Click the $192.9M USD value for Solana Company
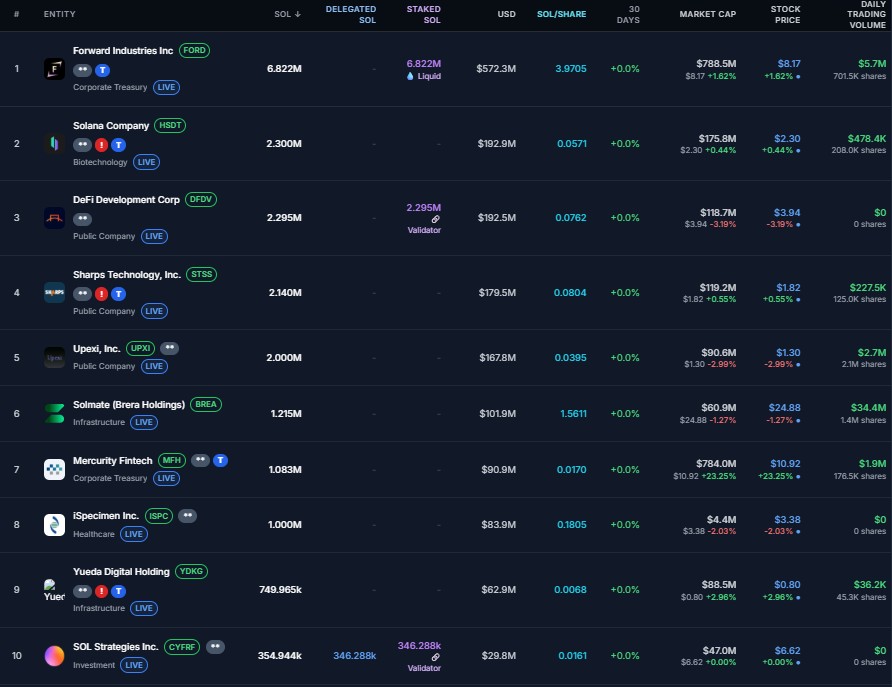This screenshot has width=892, height=687. pos(497,144)
